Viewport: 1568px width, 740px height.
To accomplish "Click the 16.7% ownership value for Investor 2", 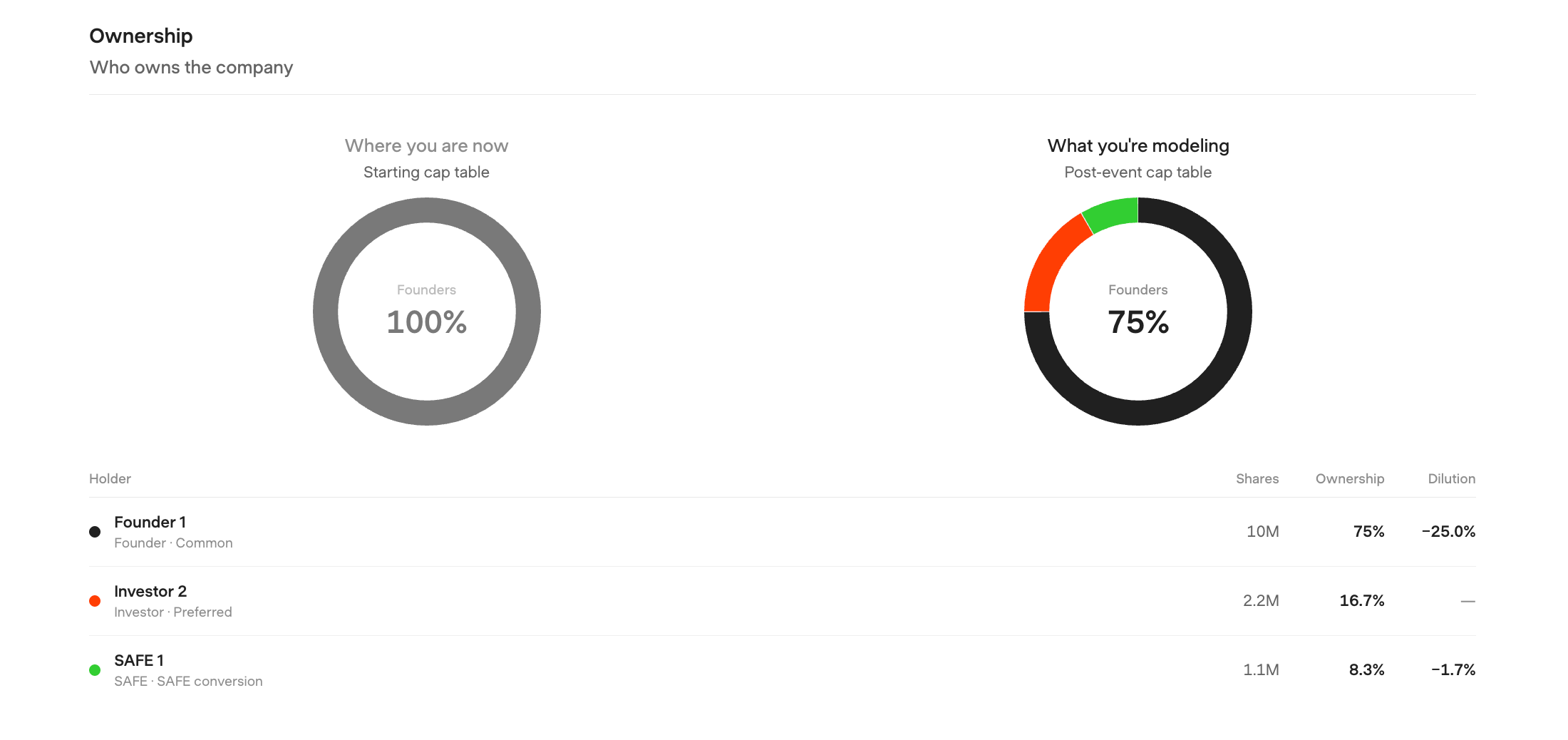I will (x=1362, y=601).
